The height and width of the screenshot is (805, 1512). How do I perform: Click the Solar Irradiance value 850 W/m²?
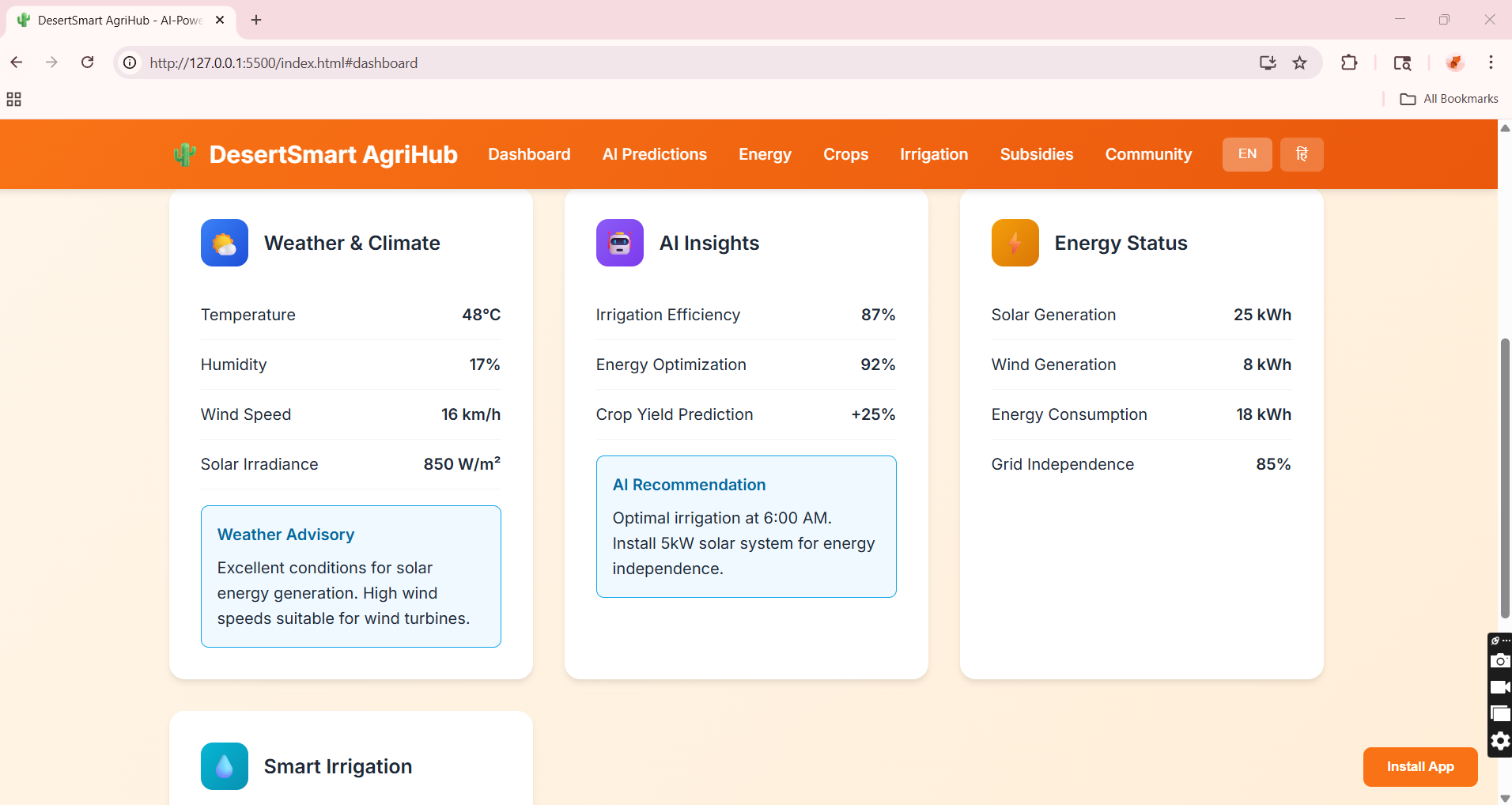[x=462, y=464]
